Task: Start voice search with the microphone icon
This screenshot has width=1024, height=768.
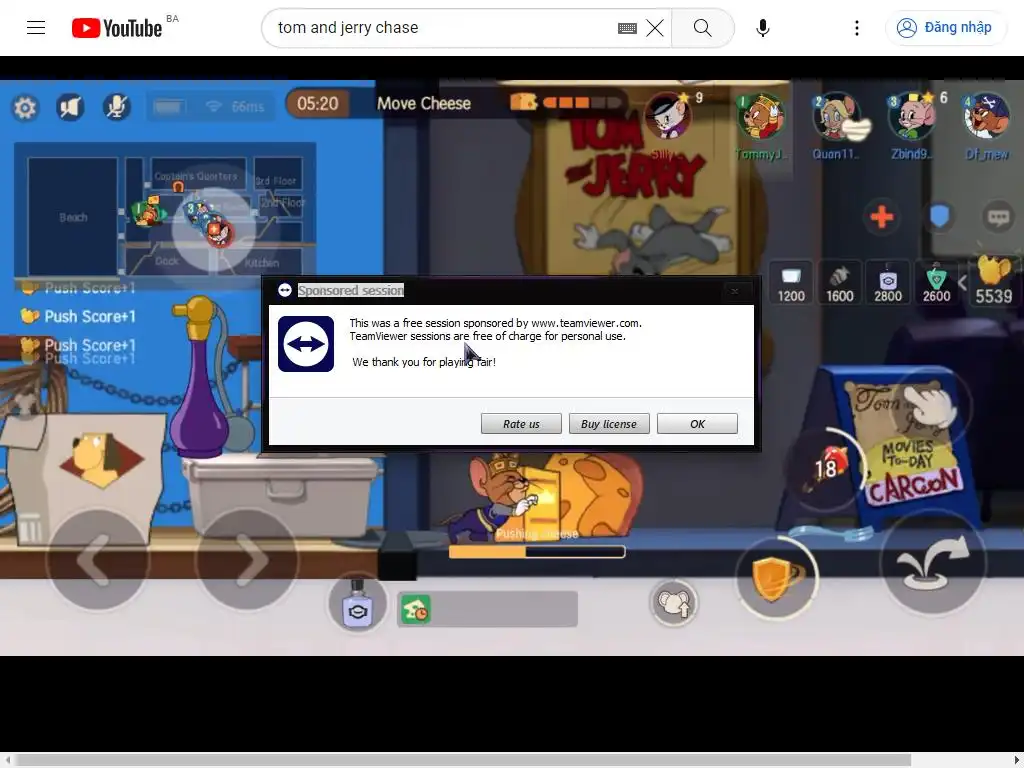Action: pos(762,28)
